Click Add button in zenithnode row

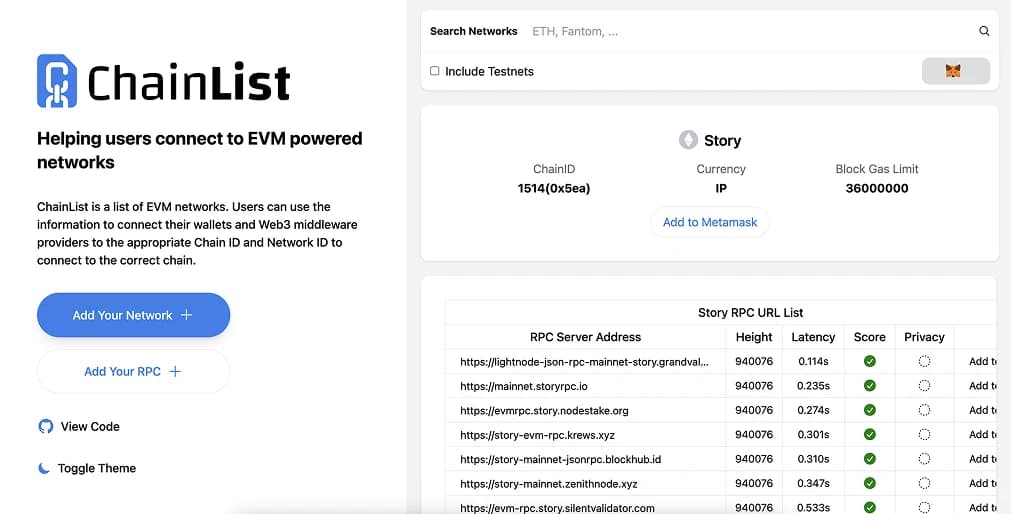[x=983, y=484]
